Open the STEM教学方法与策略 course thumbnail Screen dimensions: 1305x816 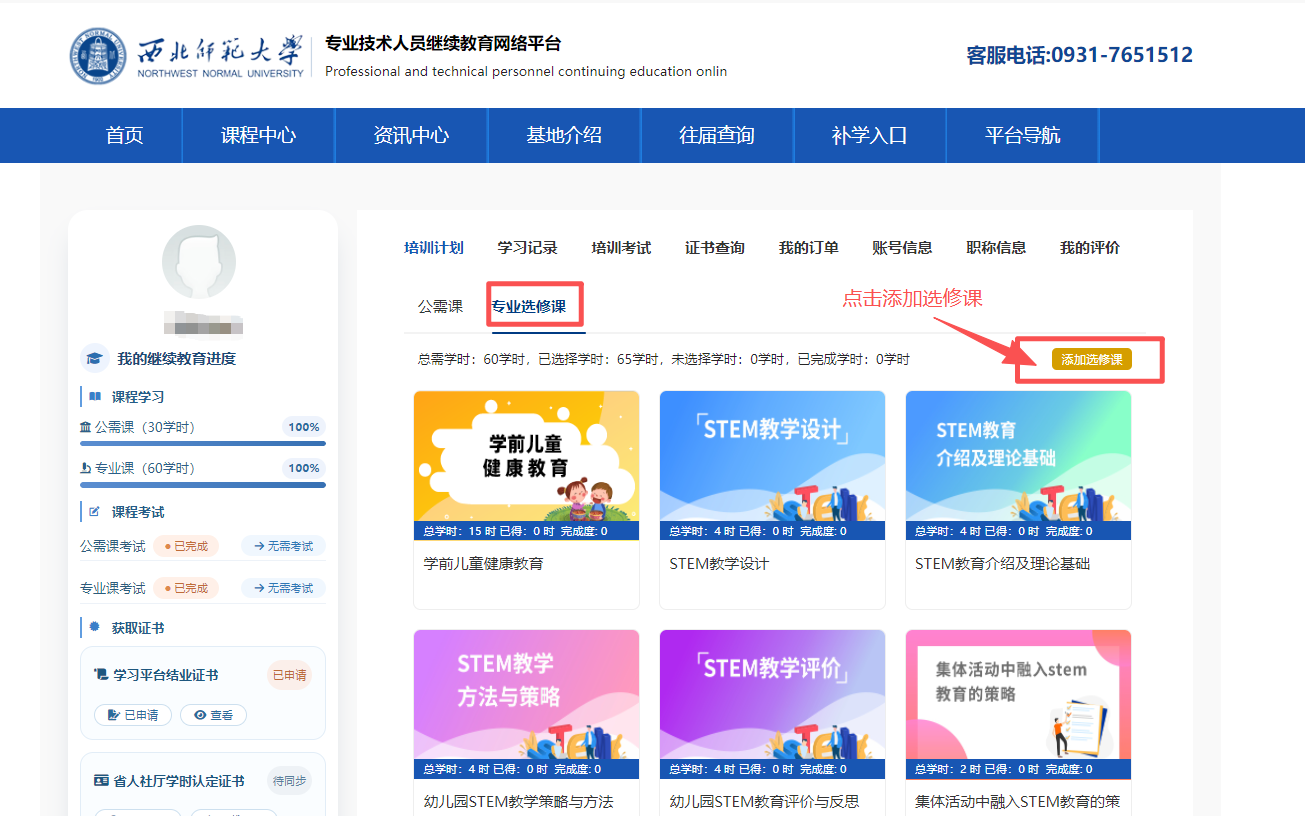tap(526, 704)
